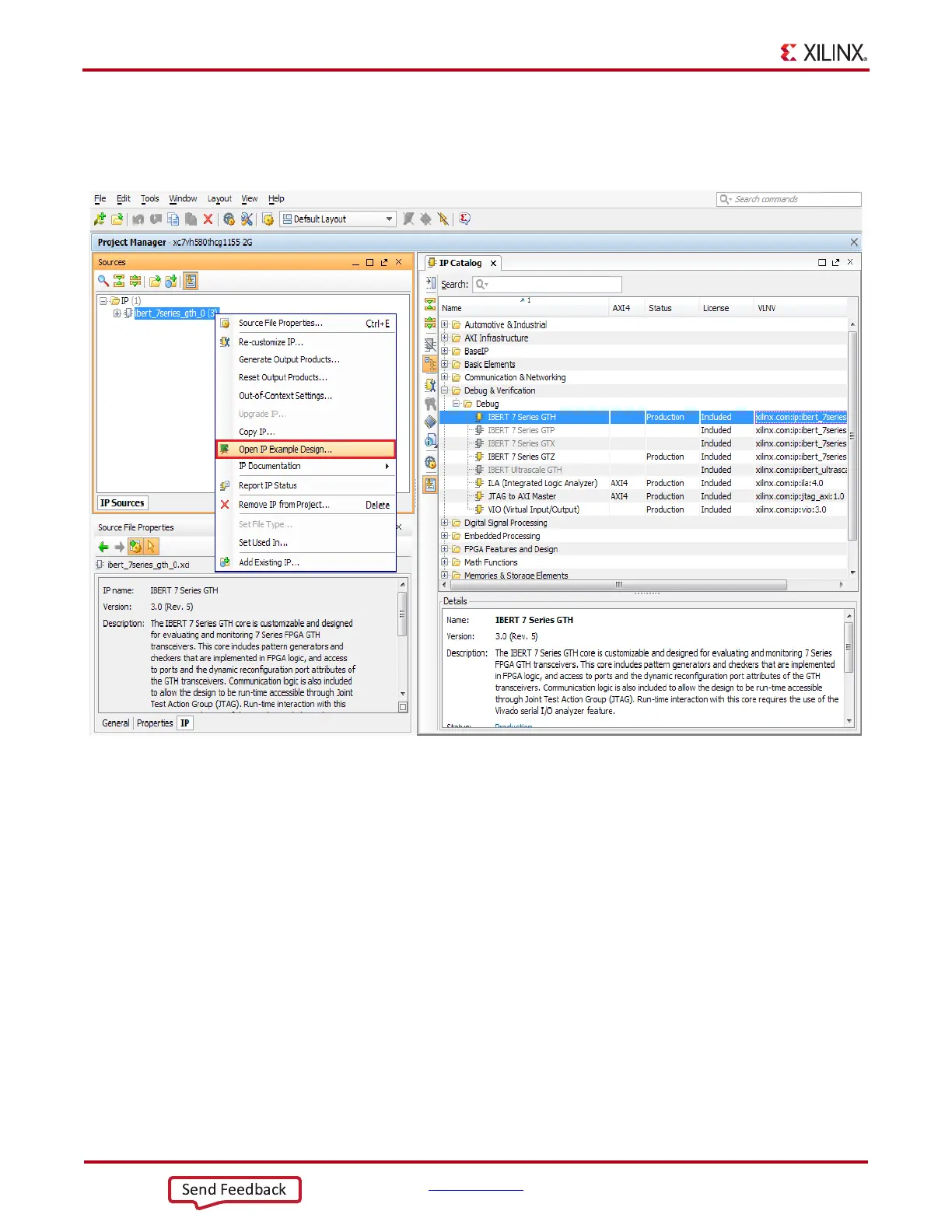Click the Search magnifier icon in Sources
The height and width of the screenshot is (1232, 952).
[x=103, y=281]
